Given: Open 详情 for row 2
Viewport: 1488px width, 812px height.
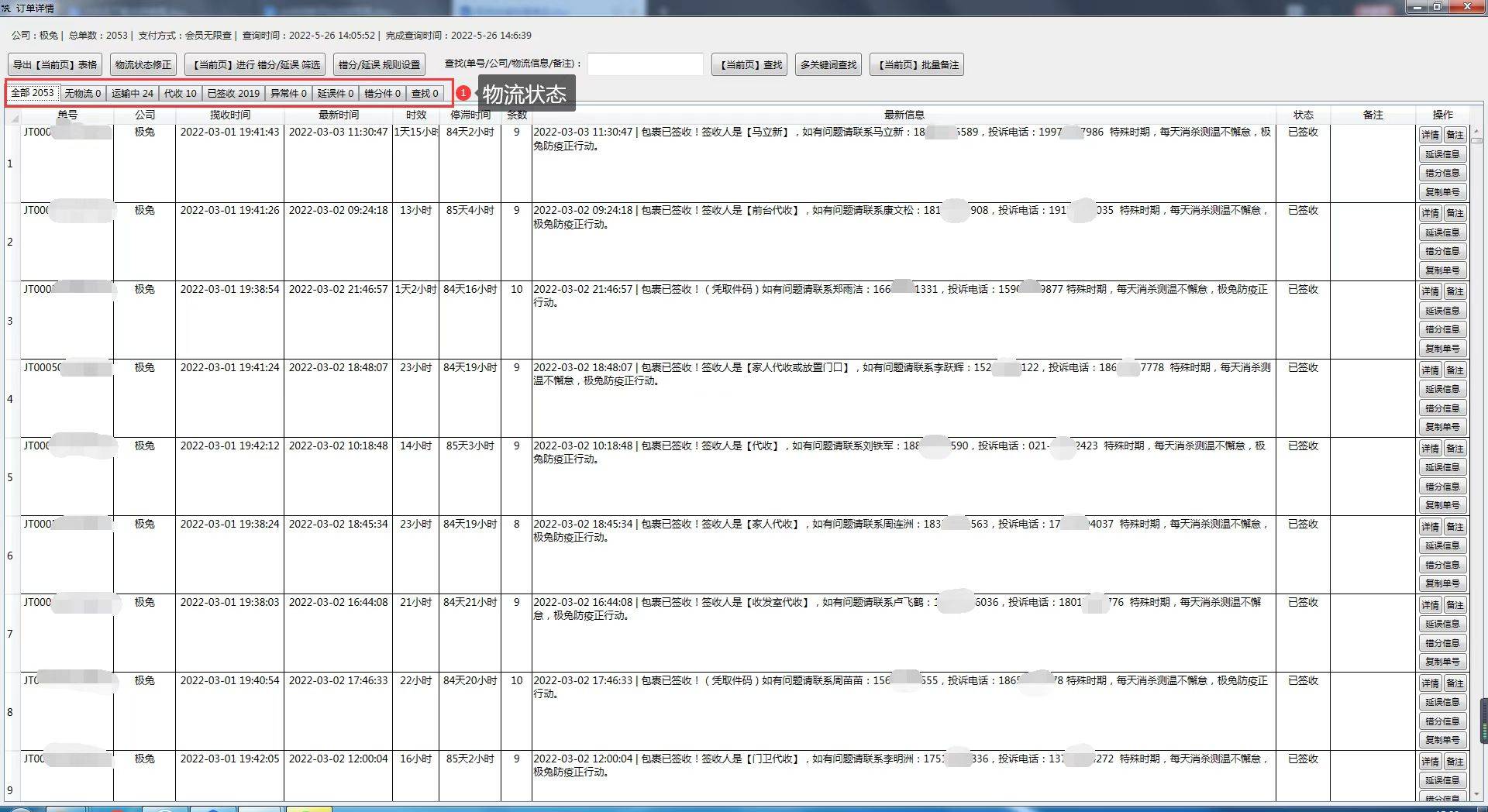Looking at the screenshot, I should 1430,213.
